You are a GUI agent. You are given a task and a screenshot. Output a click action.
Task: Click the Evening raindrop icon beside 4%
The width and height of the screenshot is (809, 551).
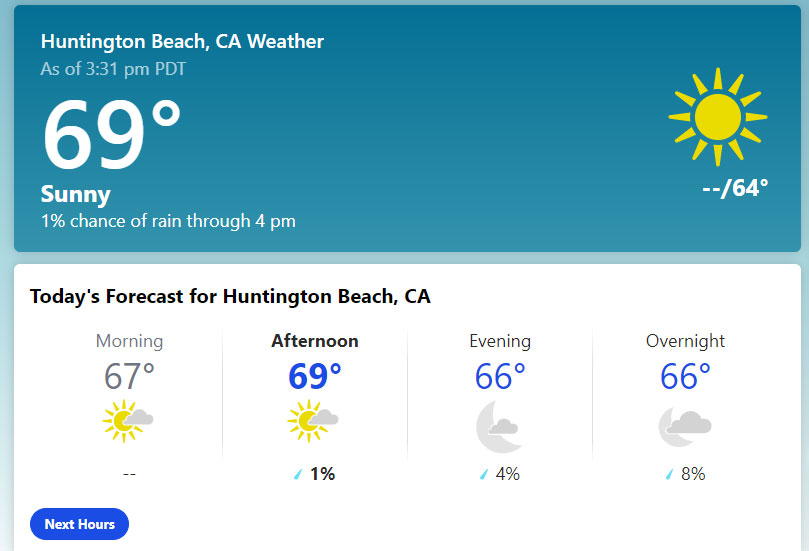tap(483, 474)
